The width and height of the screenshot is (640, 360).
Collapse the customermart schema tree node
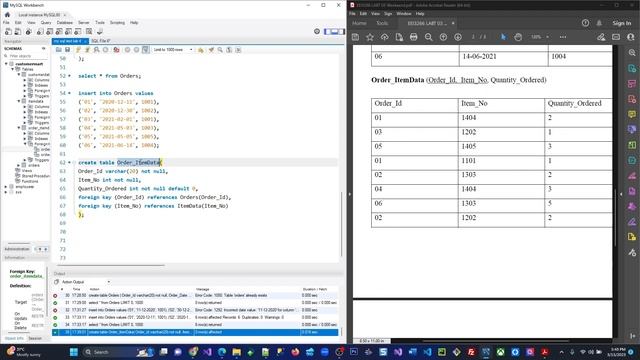pyautogui.click(x=6, y=64)
